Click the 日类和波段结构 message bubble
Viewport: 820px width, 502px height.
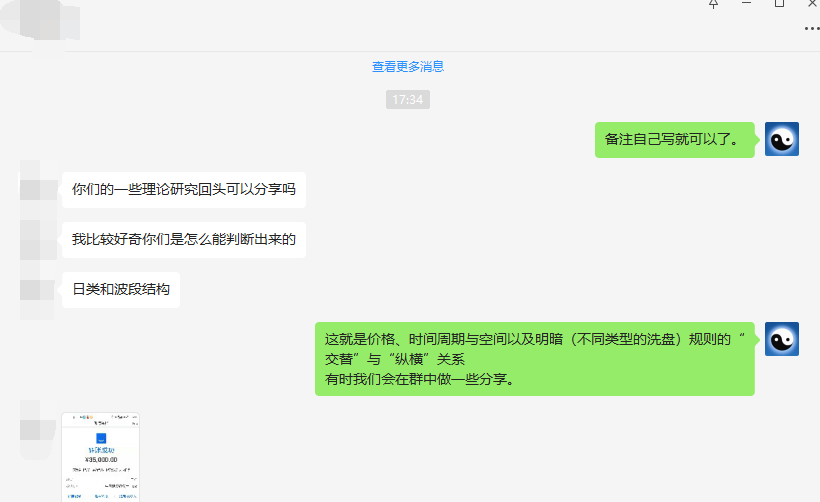(x=120, y=290)
